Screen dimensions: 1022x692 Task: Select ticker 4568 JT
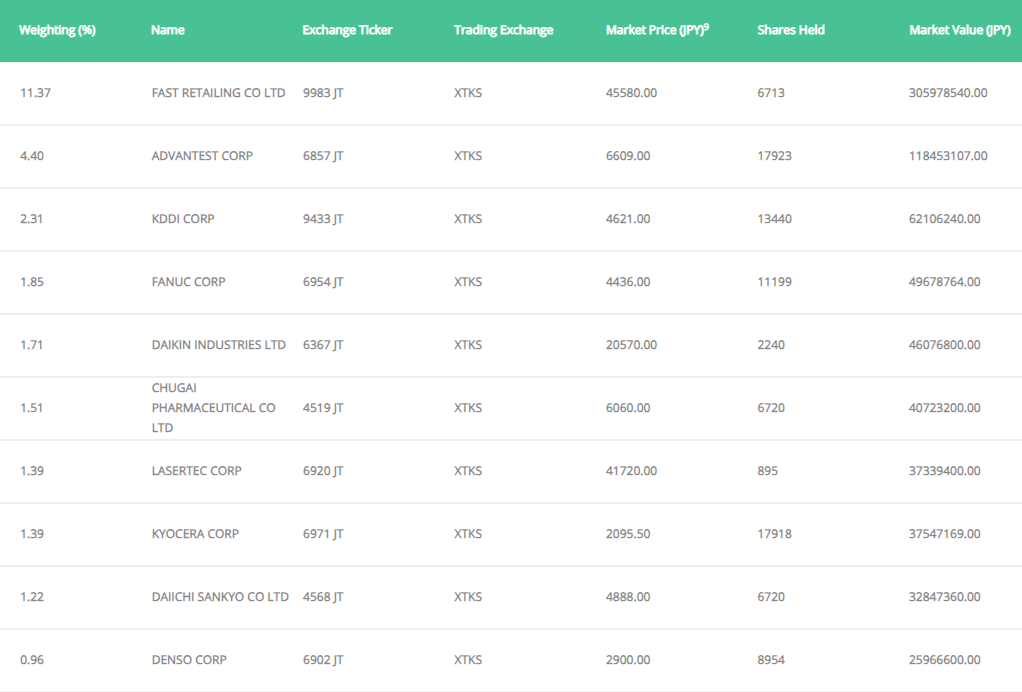pos(323,597)
